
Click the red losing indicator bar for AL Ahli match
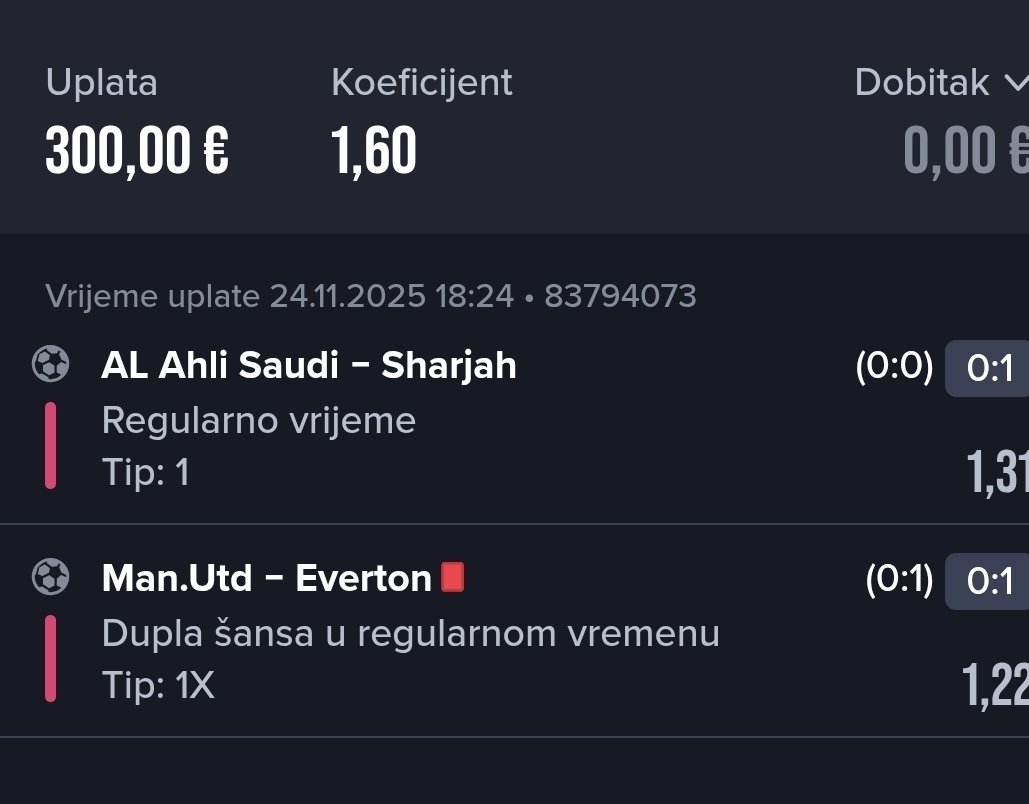point(50,445)
